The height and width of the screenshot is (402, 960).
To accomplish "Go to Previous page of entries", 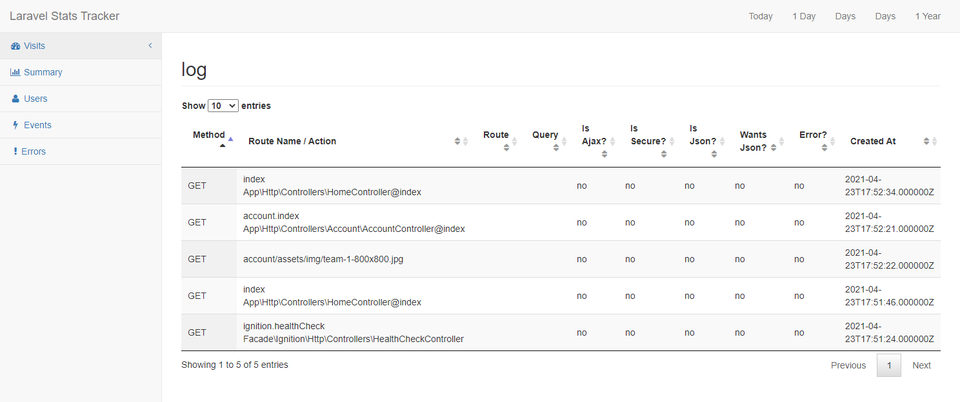I will coord(848,365).
